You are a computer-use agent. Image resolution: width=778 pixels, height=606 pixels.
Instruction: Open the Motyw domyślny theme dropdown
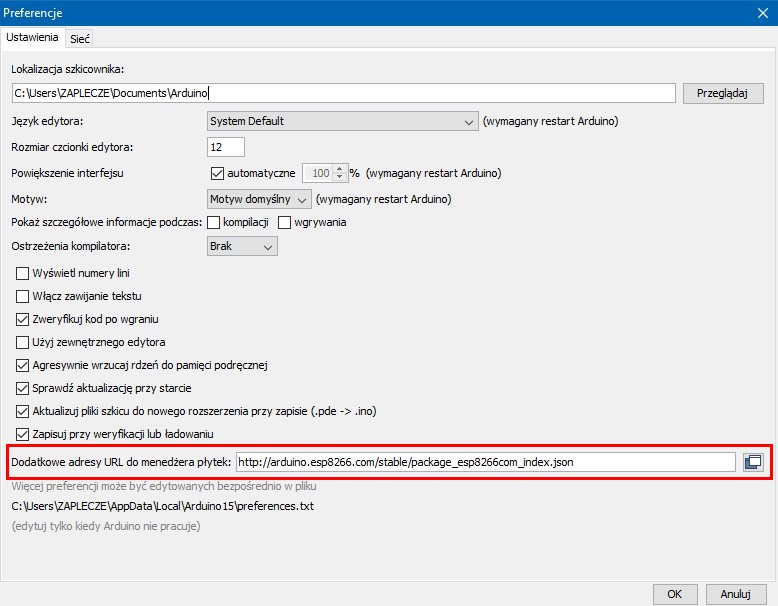(259, 199)
